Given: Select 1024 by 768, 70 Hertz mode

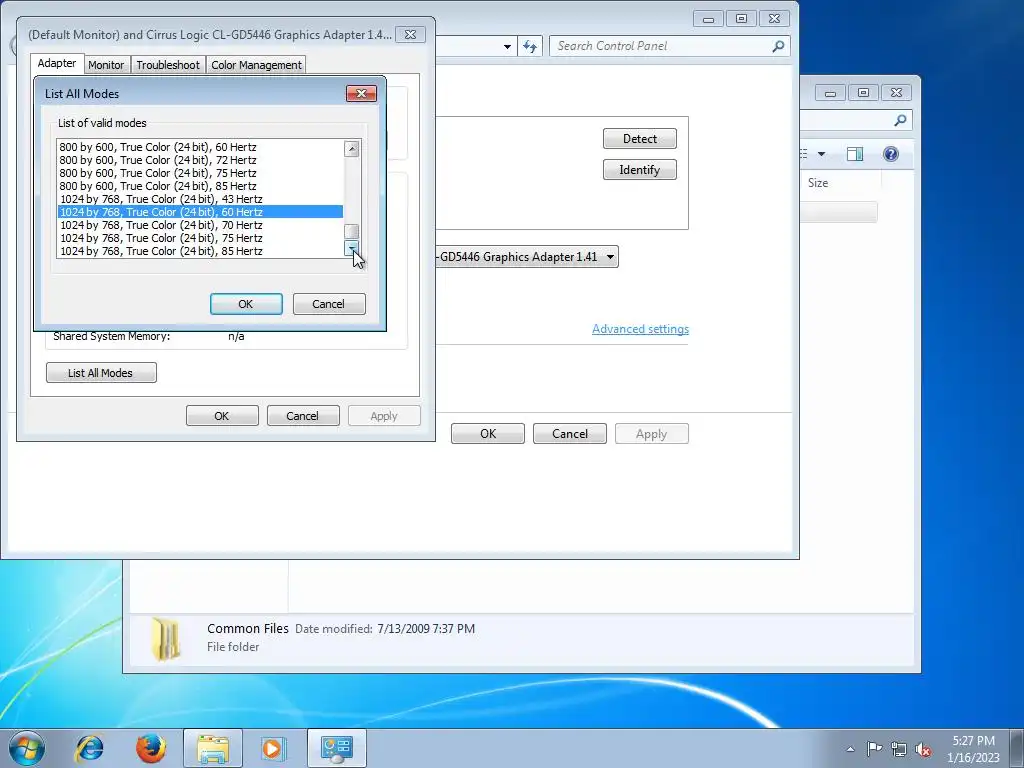Looking at the screenshot, I should click(200, 225).
